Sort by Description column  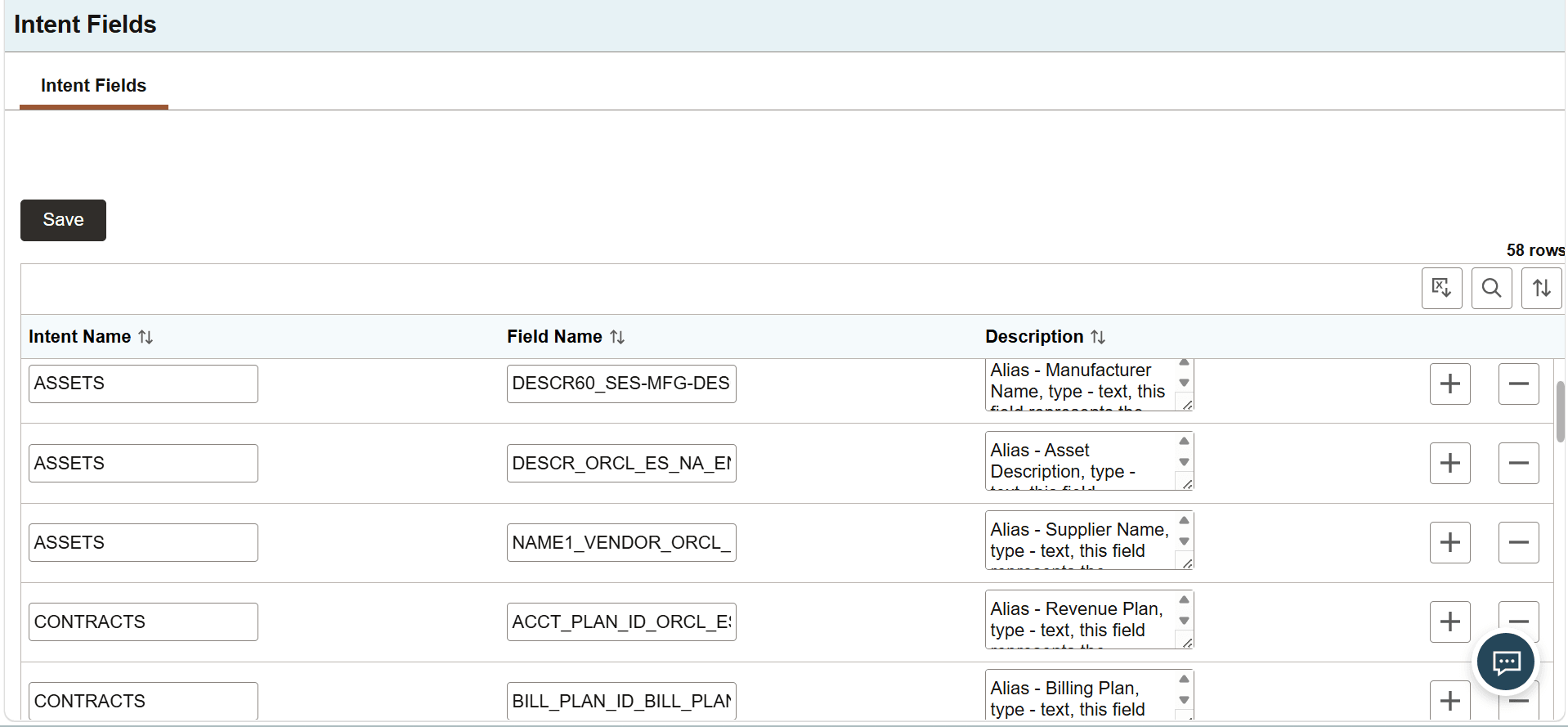click(1098, 337)
